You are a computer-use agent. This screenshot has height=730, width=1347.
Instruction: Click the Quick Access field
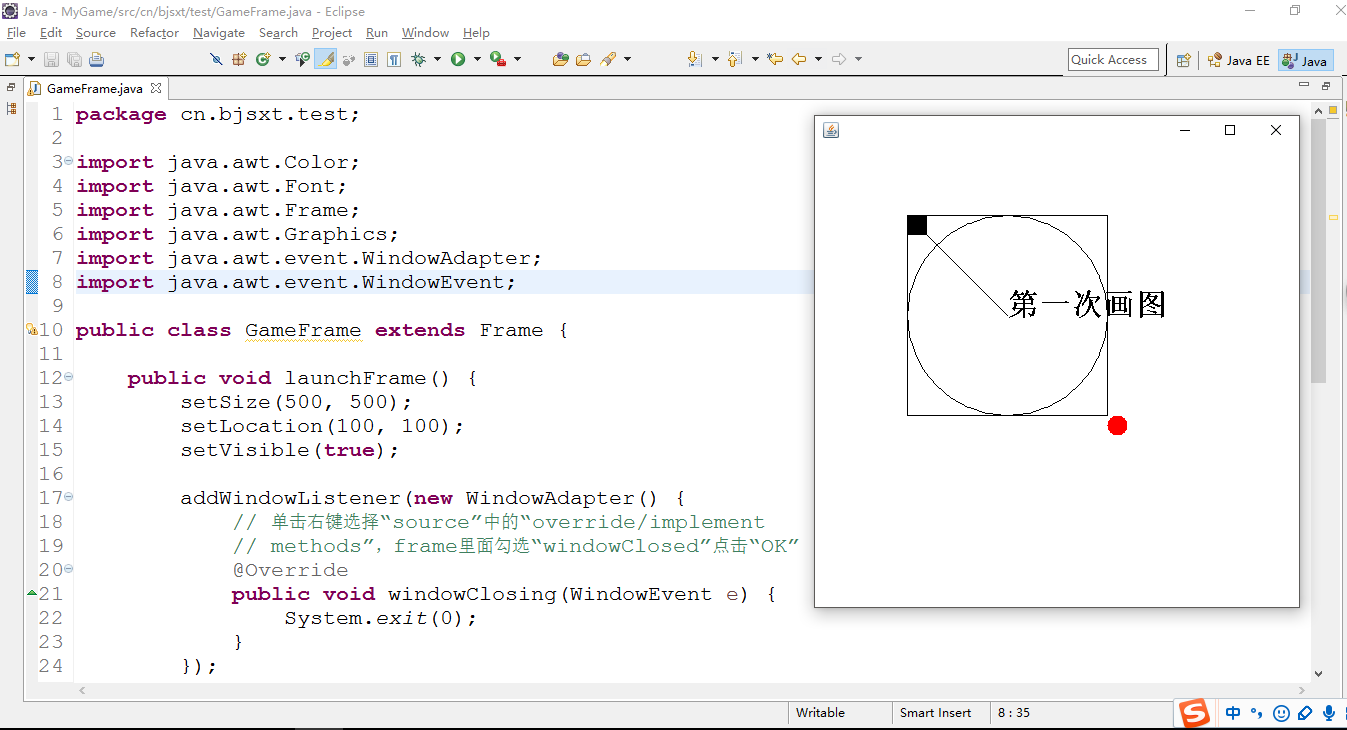coord(1113,60)
